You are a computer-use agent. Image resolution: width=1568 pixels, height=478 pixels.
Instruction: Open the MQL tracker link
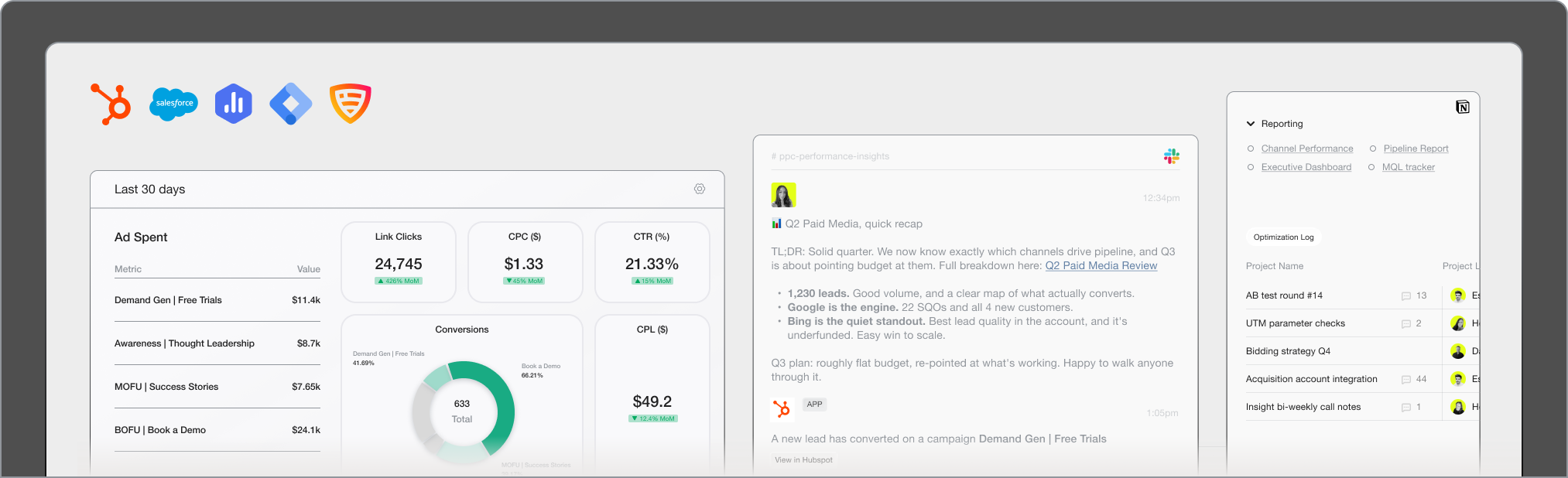[x=1409, y=167]
